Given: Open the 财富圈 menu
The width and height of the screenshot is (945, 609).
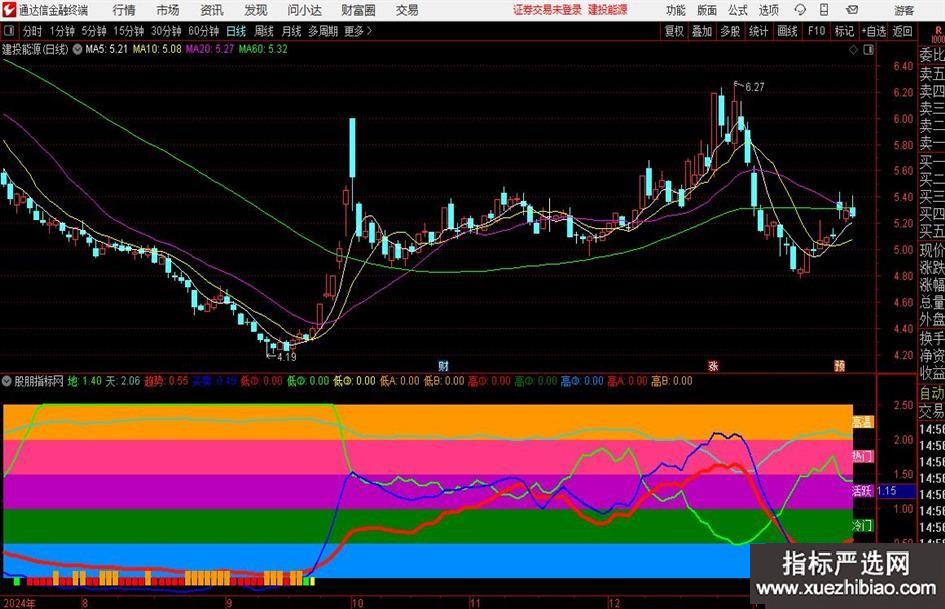Looking at the screenshot, I should [x=358, y=10].
